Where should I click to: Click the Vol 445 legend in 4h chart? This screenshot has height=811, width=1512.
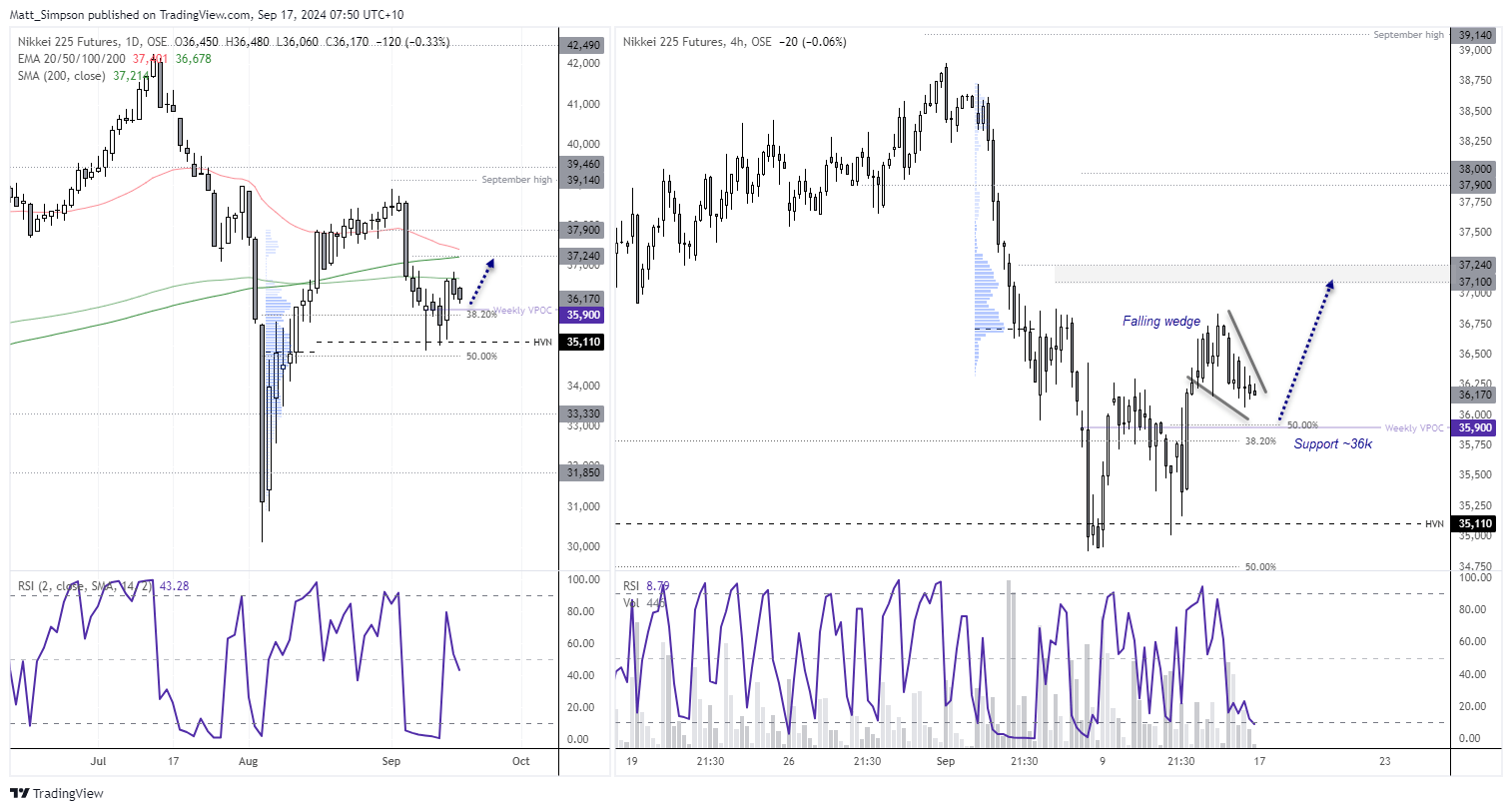(644, 602)
